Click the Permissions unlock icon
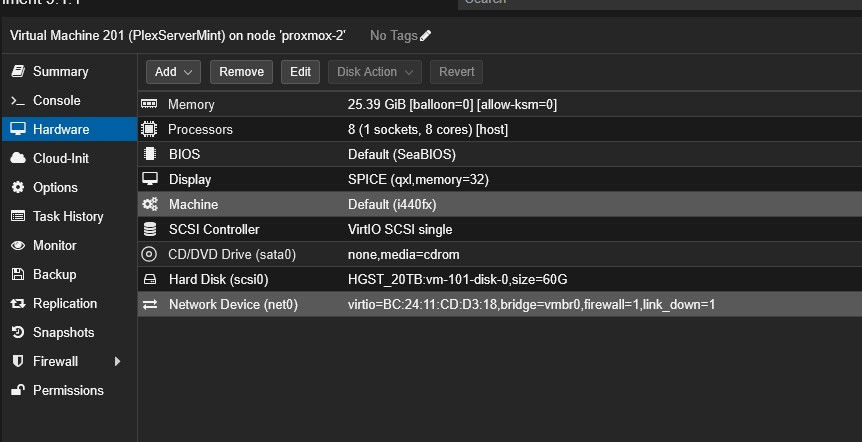The height and width of the screenshot is (442, 862). tap(18, 390)
